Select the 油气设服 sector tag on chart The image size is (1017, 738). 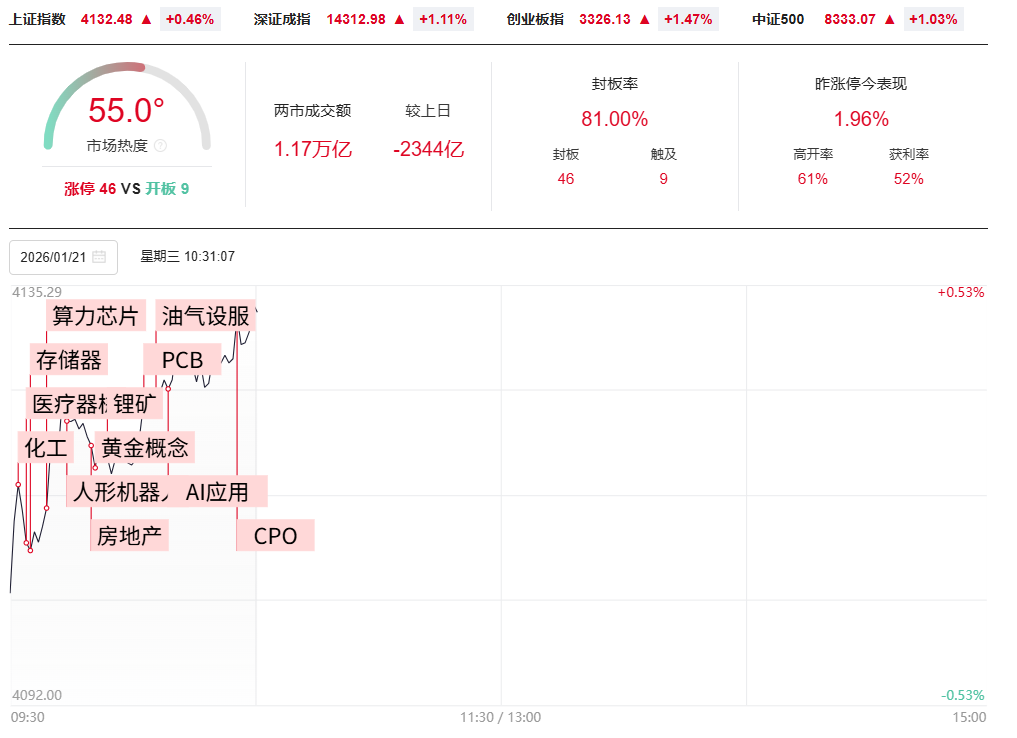point(205,316)
